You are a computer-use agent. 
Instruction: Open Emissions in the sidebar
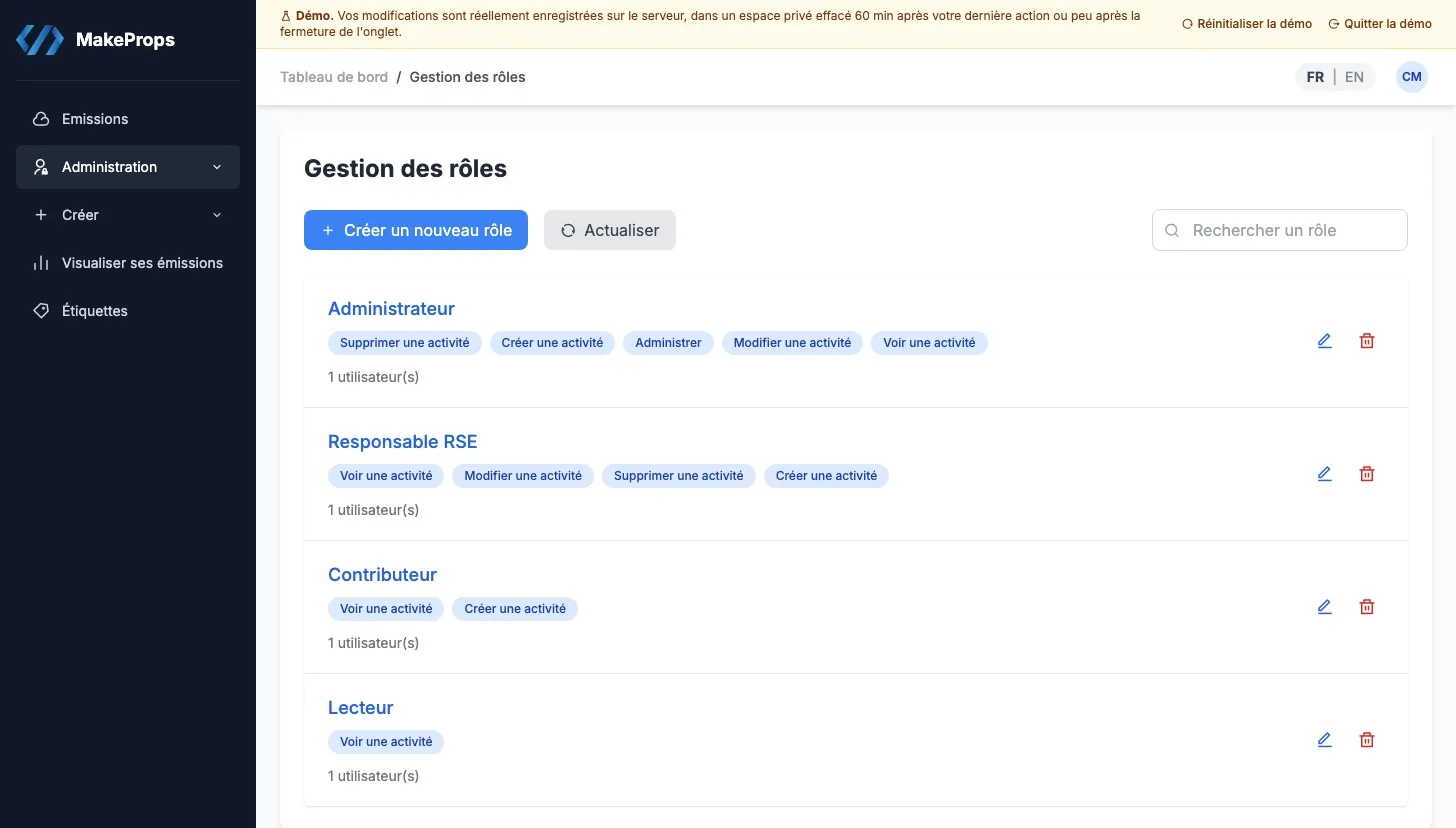tap(128, 119)
